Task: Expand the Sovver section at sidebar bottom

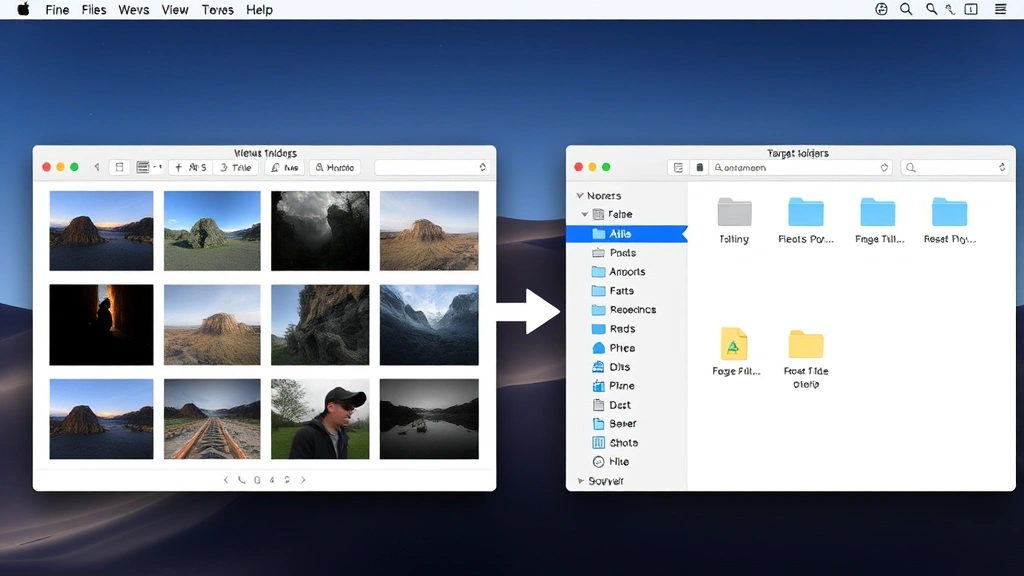Action: [579, 481]
